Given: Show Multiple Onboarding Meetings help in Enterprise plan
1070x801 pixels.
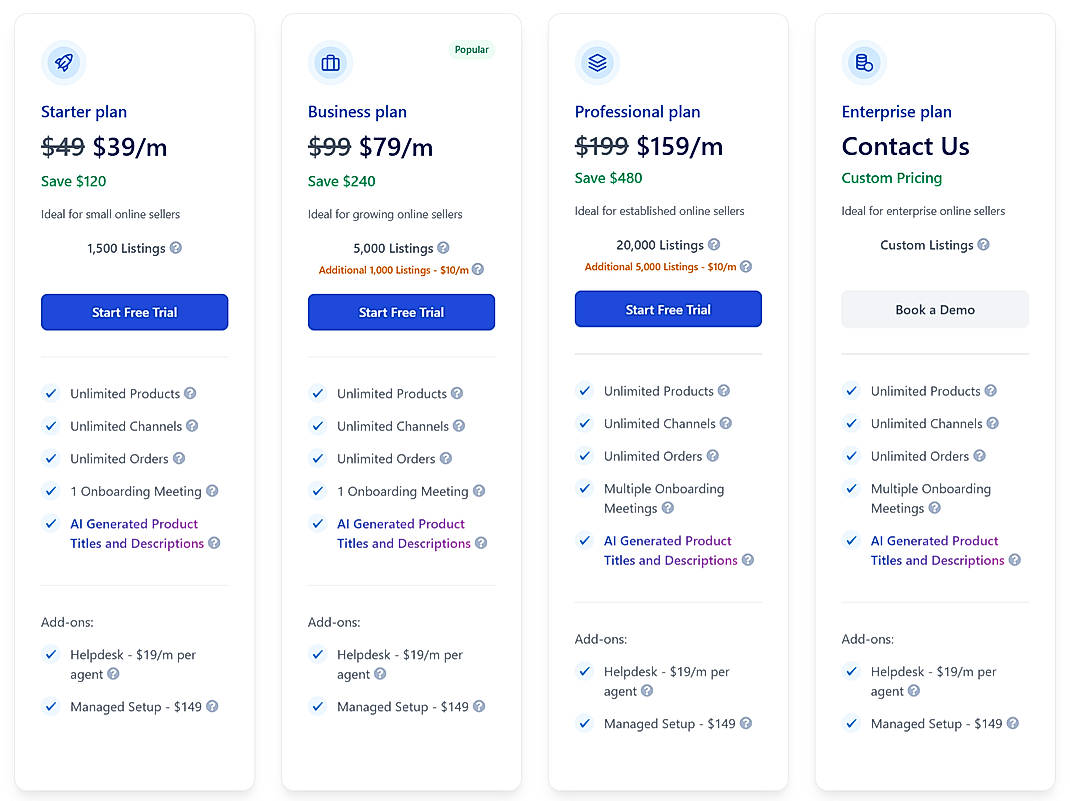Looking at the screenshot, I should click(935, 508).
